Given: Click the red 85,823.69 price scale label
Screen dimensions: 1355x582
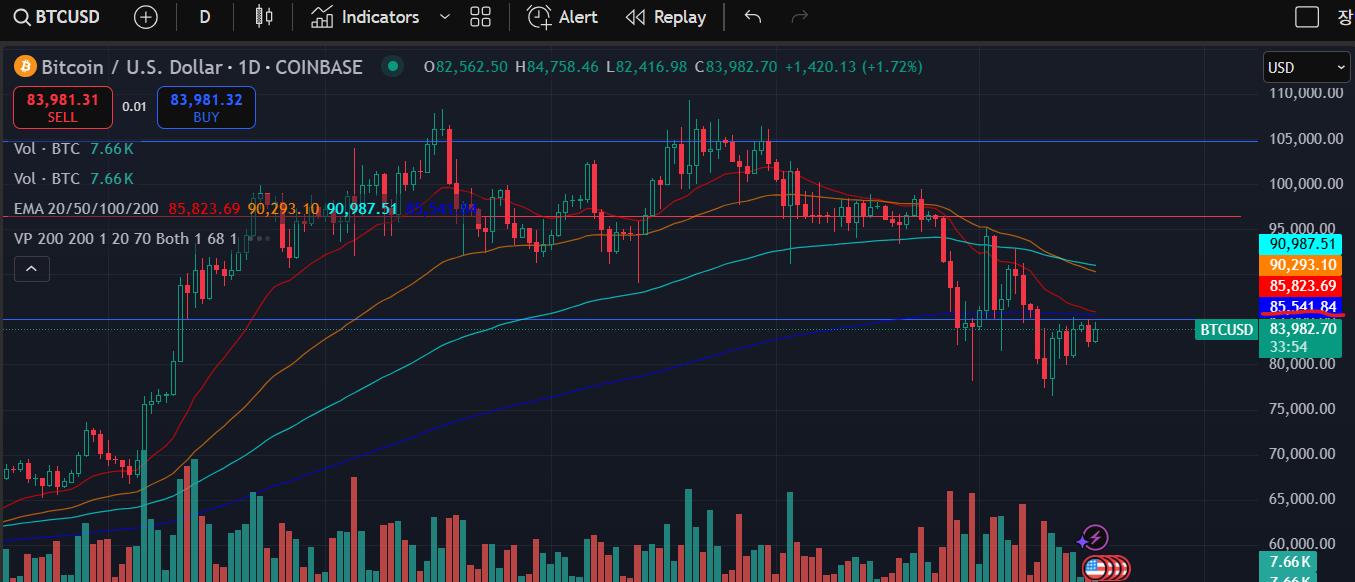Looking at the screenshot, I should point(1302,285).
